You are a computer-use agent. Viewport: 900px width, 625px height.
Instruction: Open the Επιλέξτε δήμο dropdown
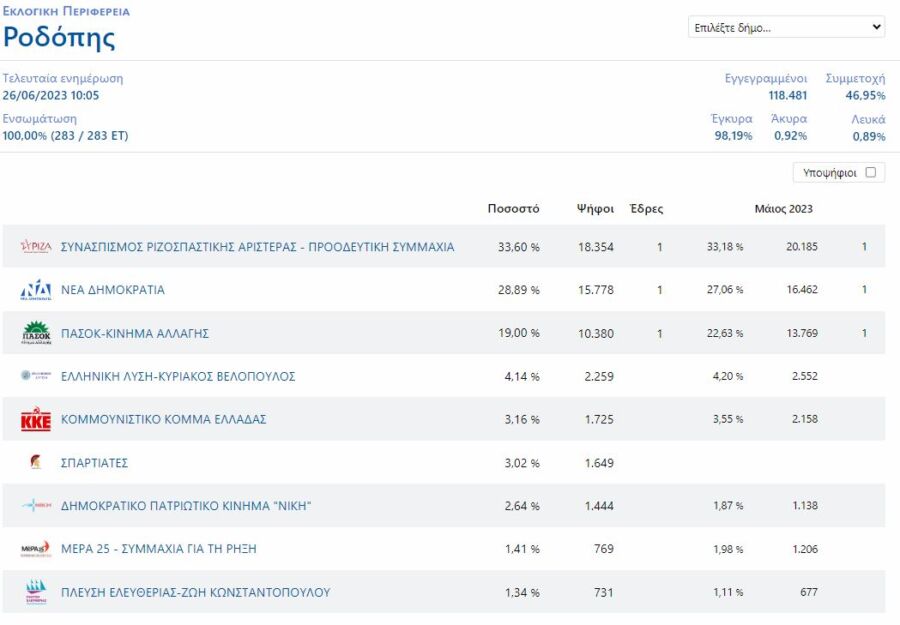(x=787, y=27)
